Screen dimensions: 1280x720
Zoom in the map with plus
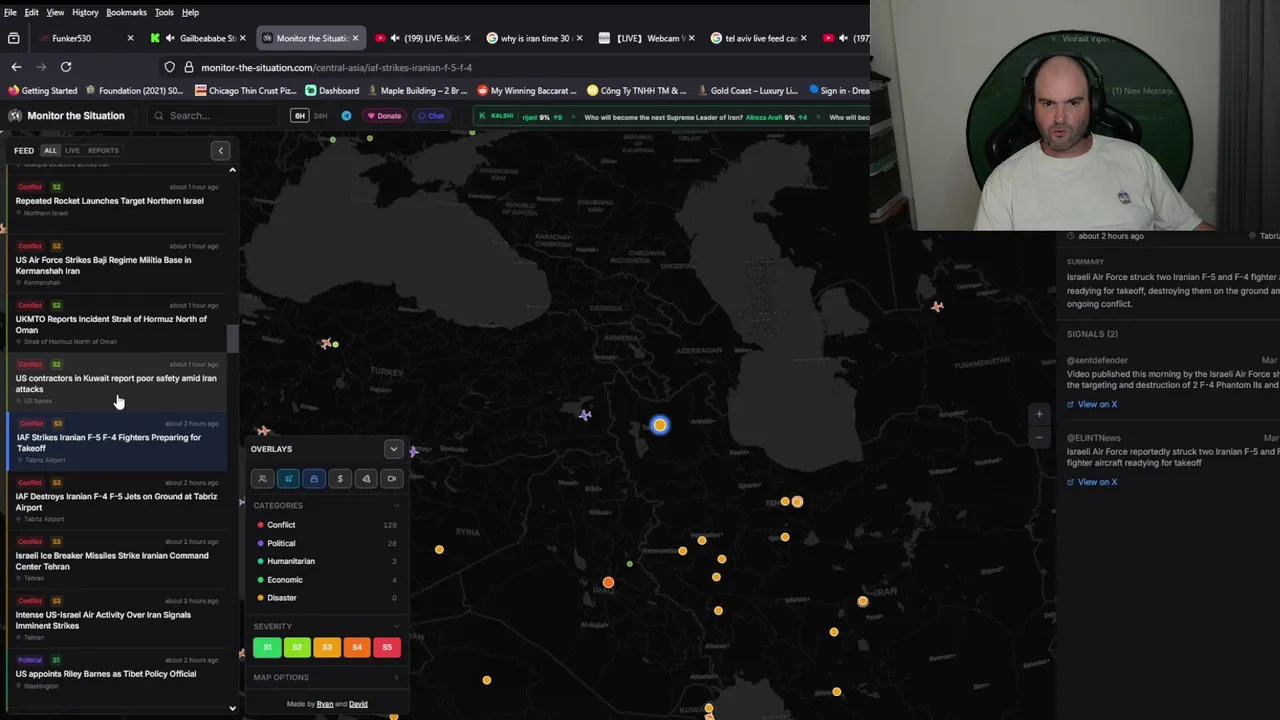point(1039,414)
